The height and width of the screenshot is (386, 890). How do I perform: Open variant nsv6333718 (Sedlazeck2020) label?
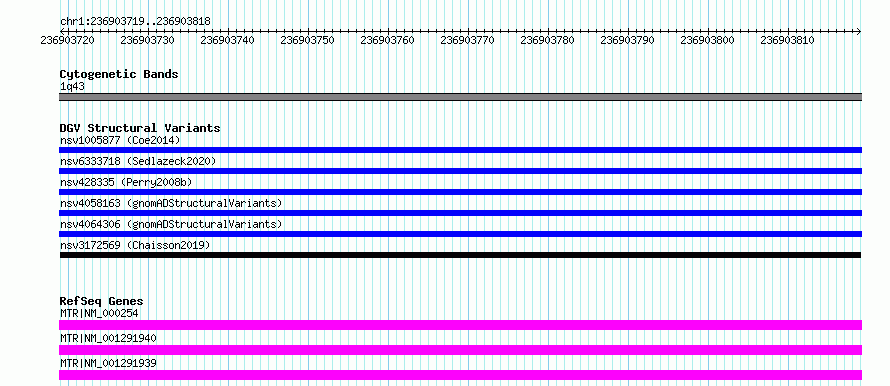point(138,161)
